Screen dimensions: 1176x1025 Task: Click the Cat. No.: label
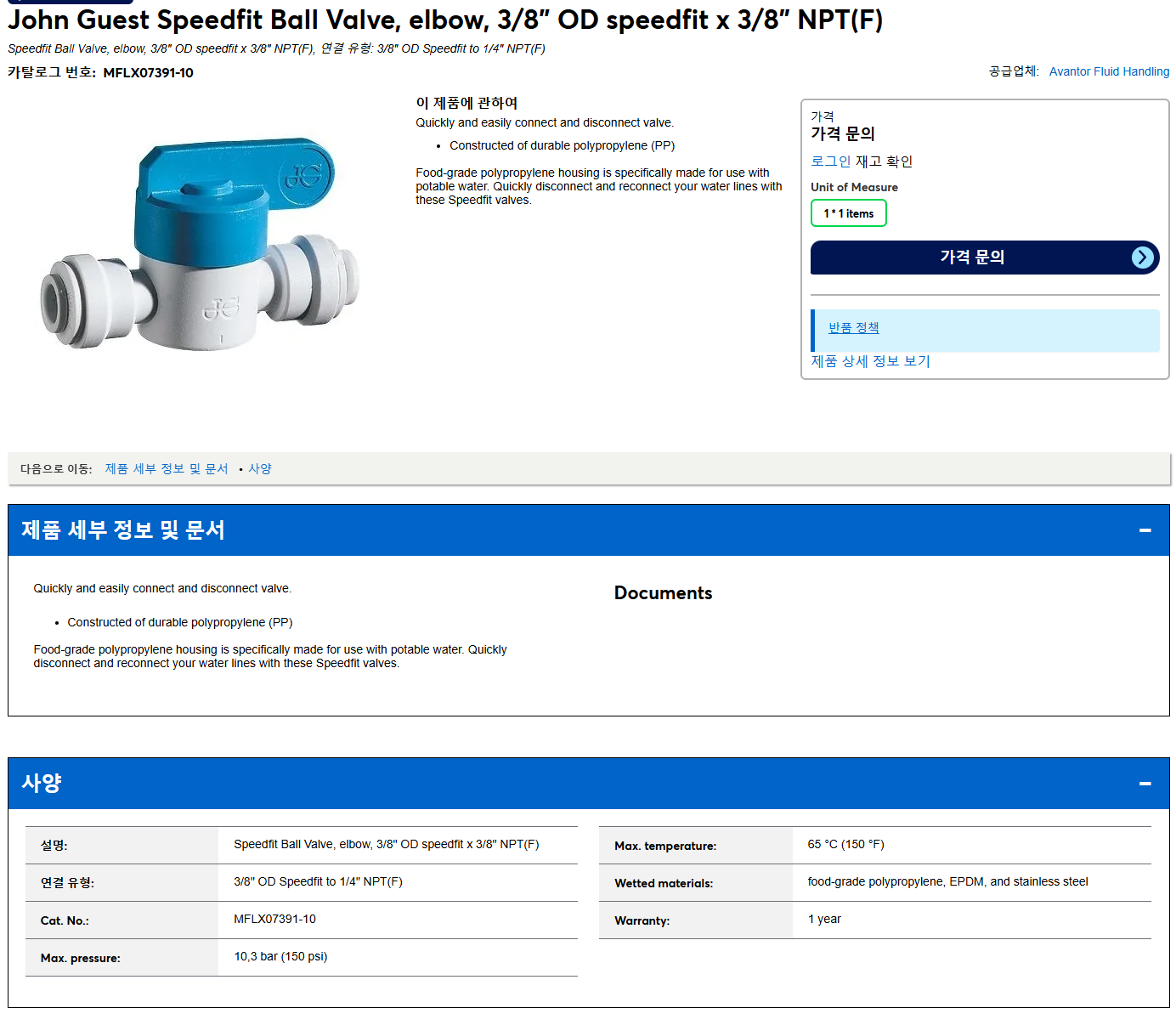[65, 921]
